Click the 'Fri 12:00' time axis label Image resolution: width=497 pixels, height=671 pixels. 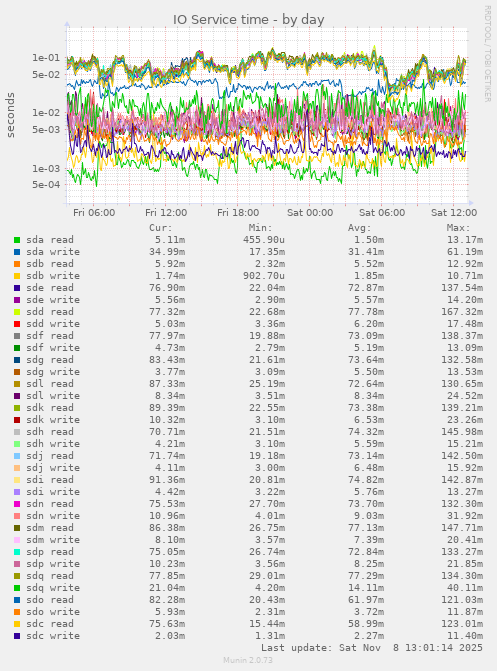point(166,213)
